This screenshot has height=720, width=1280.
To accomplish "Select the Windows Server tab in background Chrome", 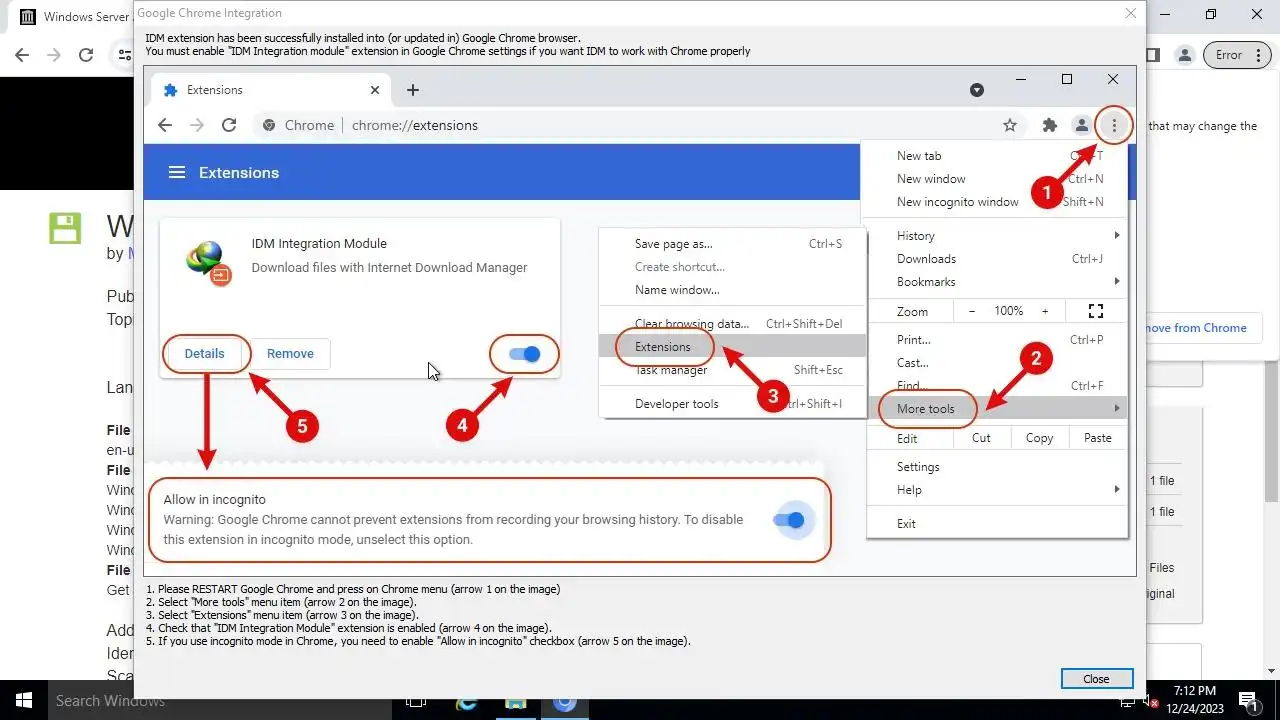I will point(71,17).
